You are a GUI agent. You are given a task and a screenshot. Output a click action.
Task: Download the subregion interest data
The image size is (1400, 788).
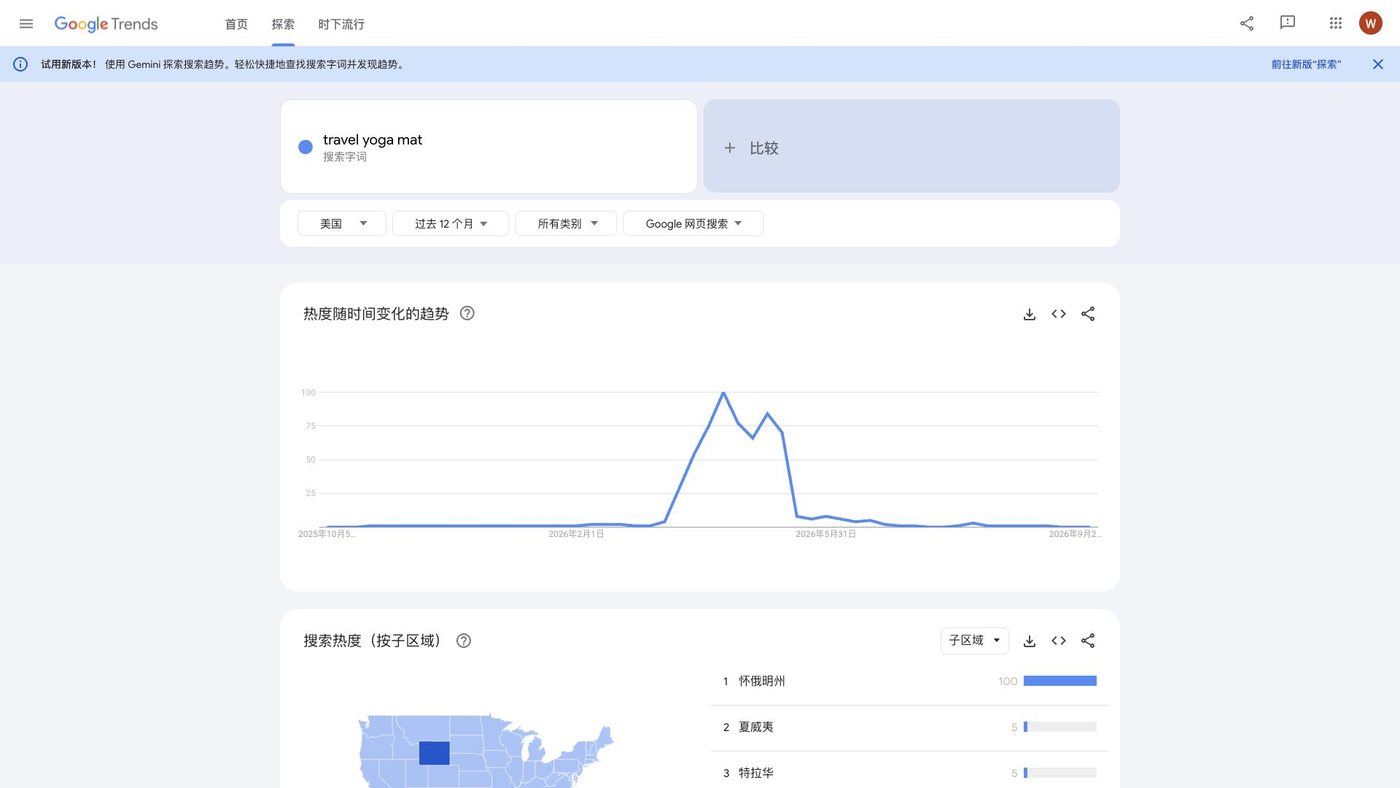(x=1029, y=641)
